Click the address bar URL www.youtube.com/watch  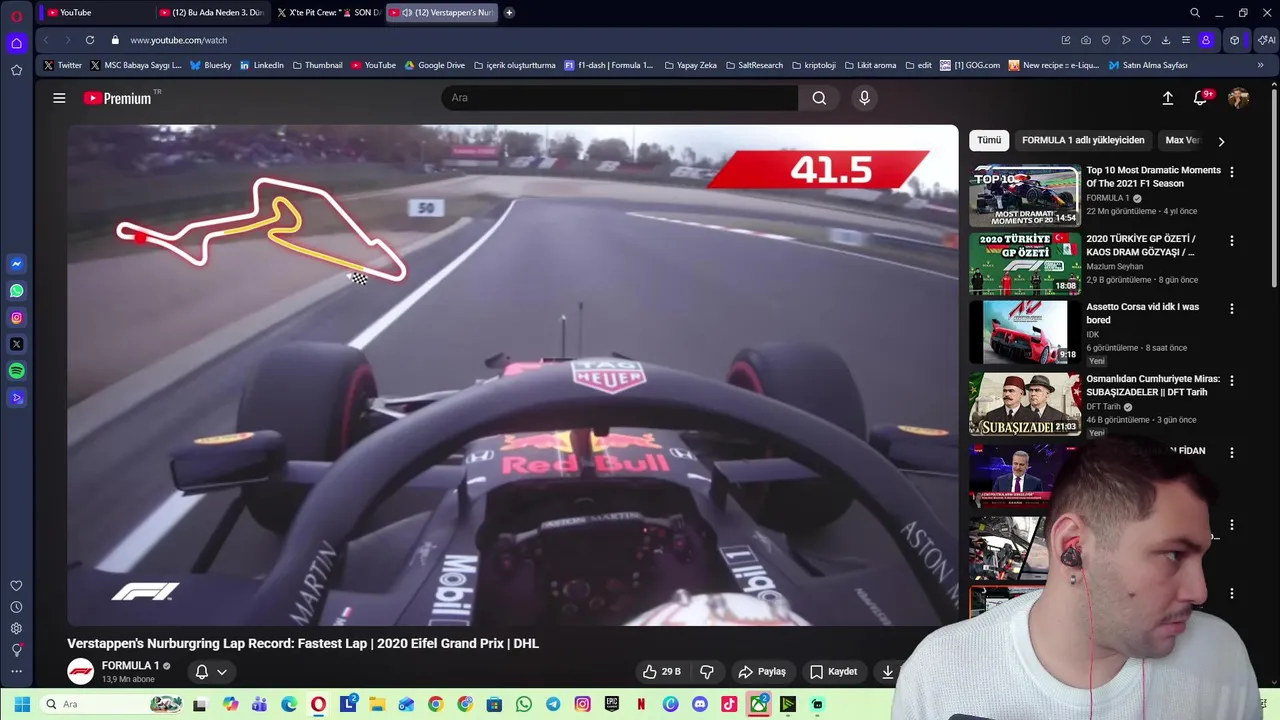(x=178, y=40)
